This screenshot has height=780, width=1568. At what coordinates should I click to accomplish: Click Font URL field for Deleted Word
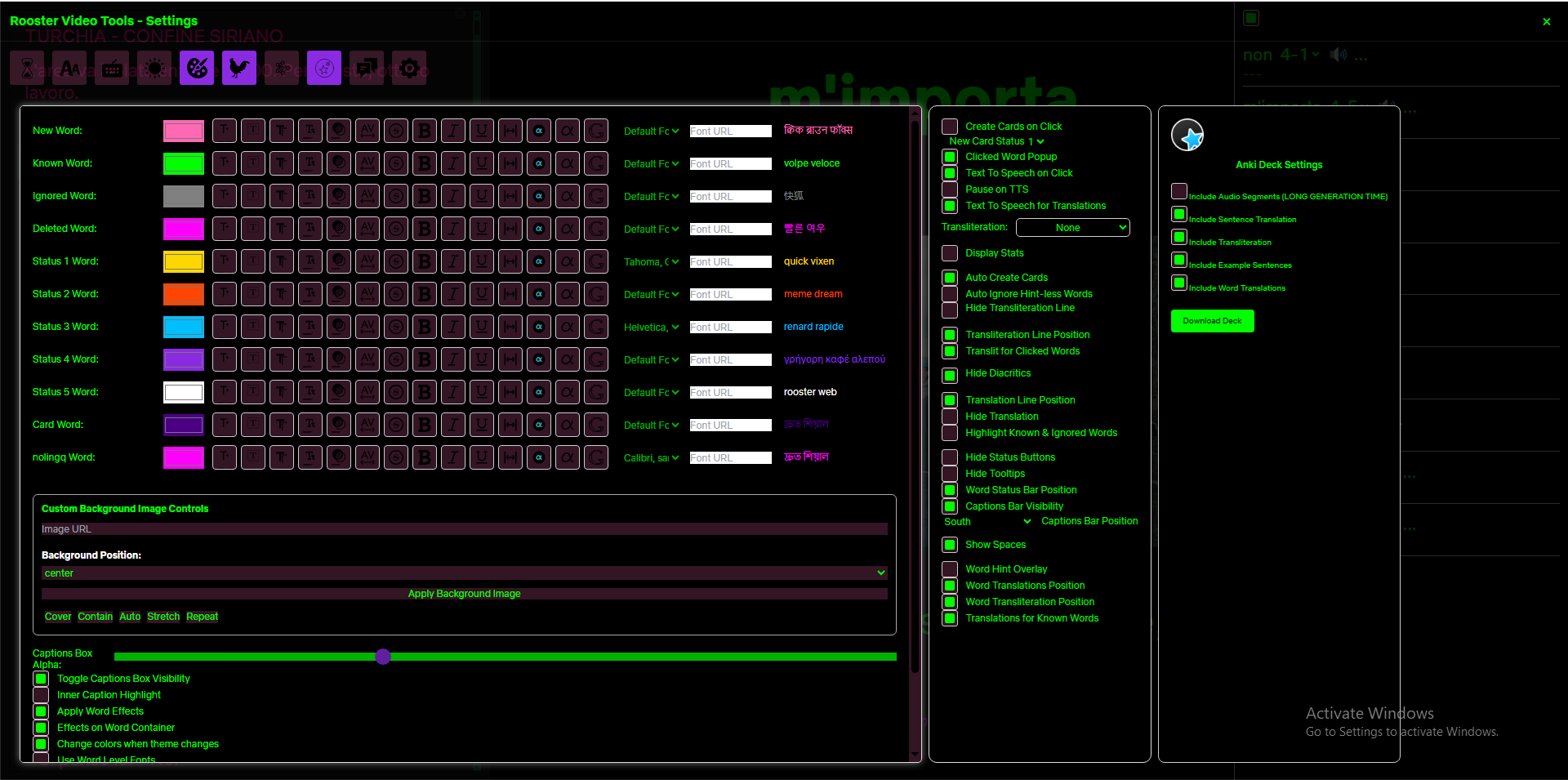(x=730, y=230)
